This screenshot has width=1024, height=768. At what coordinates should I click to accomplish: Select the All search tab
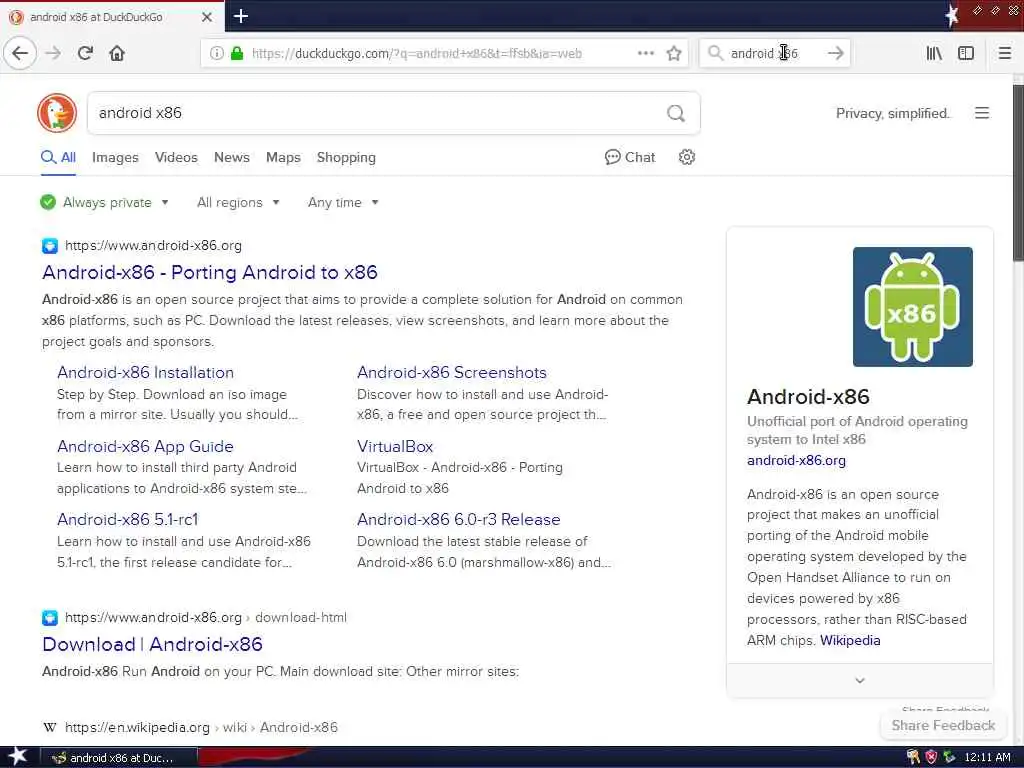58,157
